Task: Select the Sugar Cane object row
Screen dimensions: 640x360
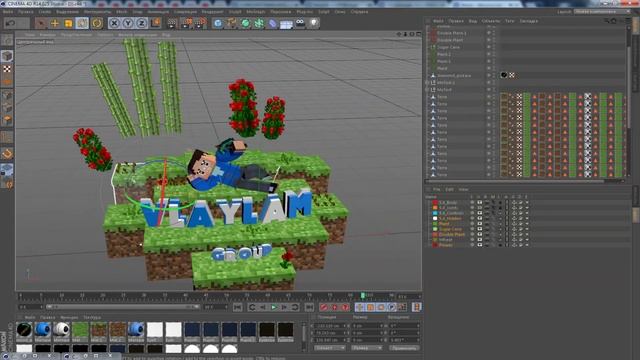Action: point(448,47)
